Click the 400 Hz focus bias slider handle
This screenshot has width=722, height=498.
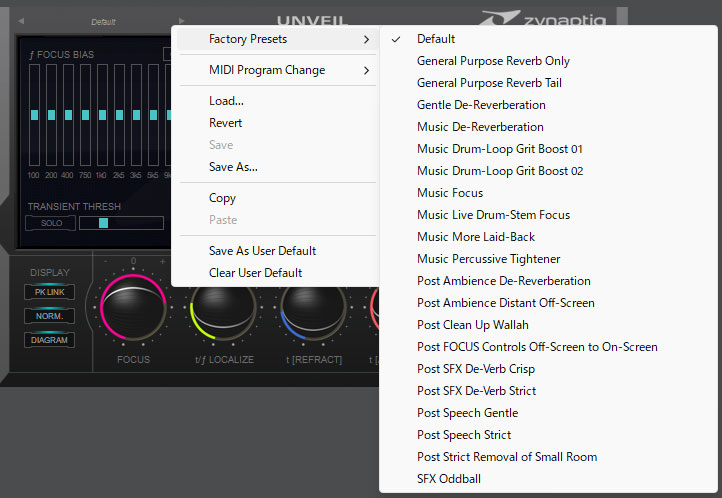[x=66, y=115]
